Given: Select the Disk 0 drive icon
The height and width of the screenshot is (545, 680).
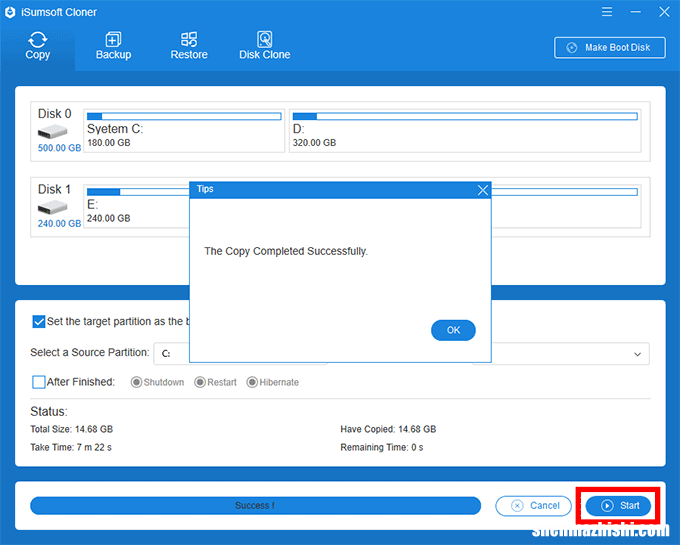Looking at the screenshot, I should click(x=52, y=131).
